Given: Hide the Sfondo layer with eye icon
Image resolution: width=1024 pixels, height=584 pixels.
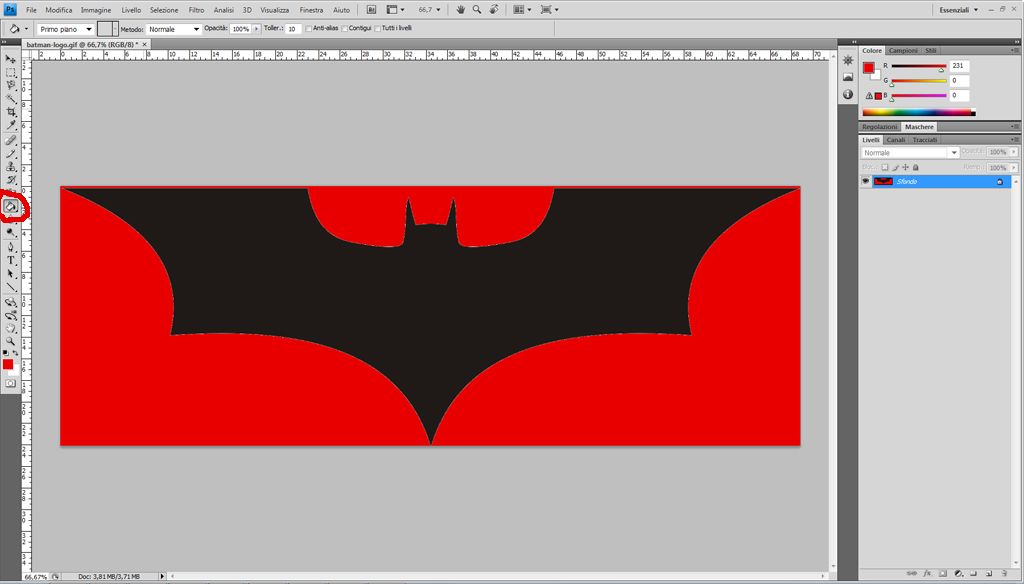Looking at the screenshot, I should (866, 182).
